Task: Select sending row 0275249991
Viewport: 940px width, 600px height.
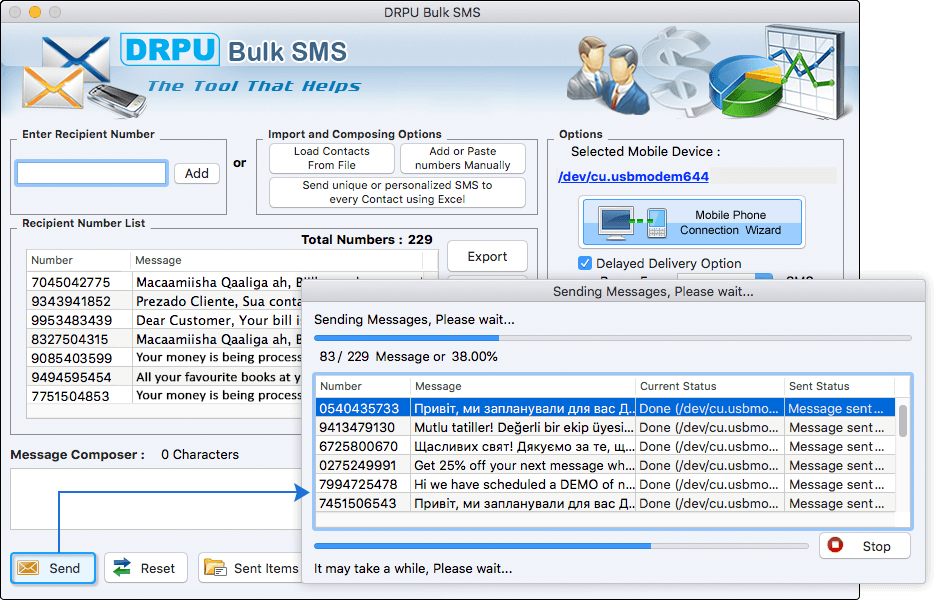Action: point(605,466)
